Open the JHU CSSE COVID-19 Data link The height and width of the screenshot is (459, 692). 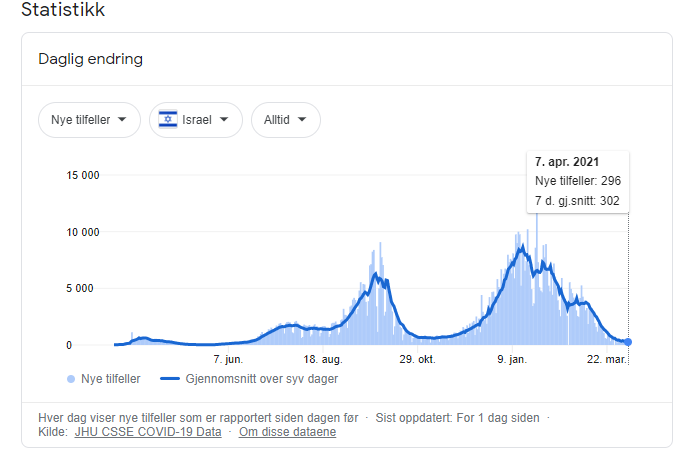click(x=148, y=432)
